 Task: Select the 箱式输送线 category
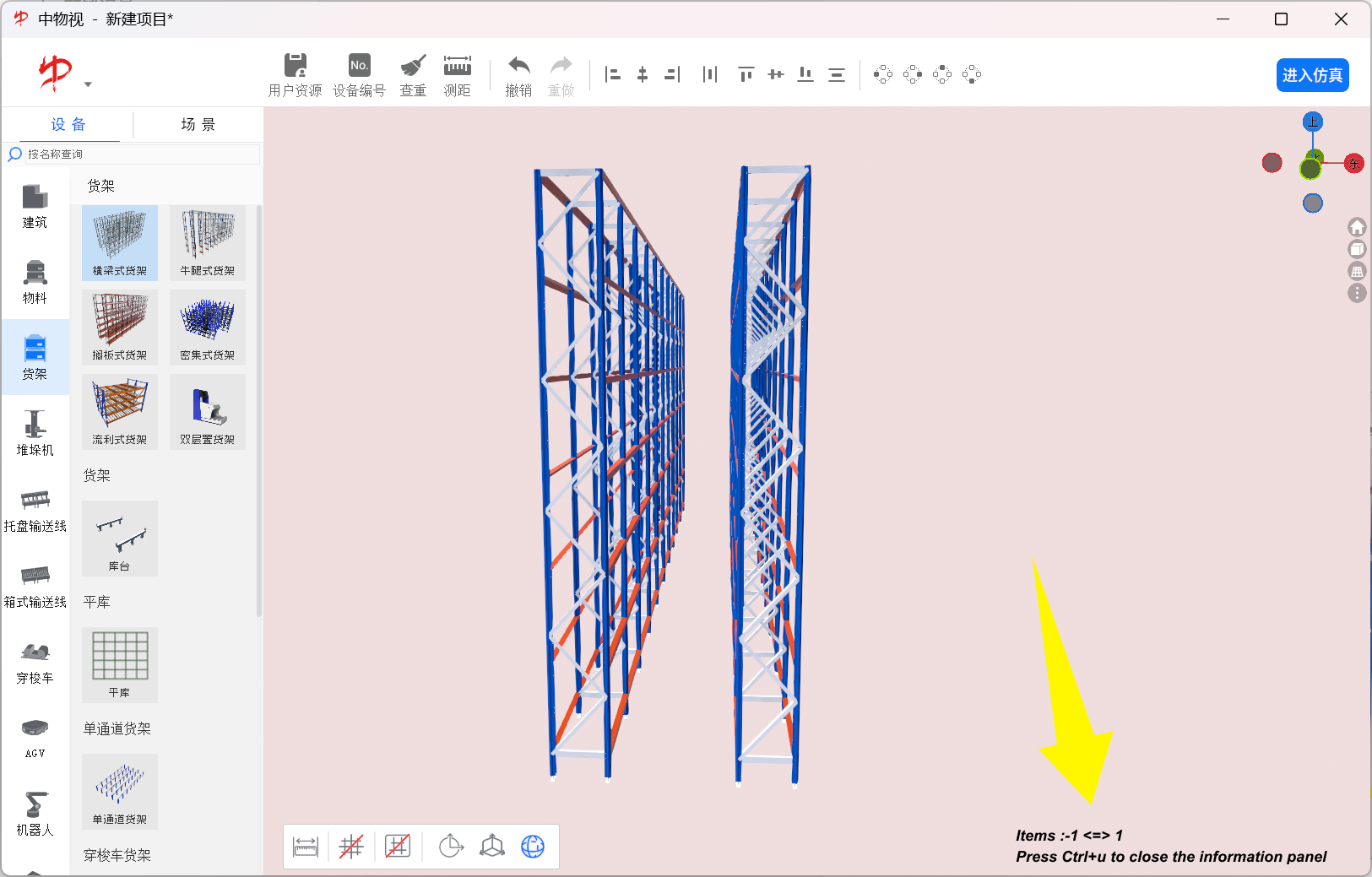35,586
